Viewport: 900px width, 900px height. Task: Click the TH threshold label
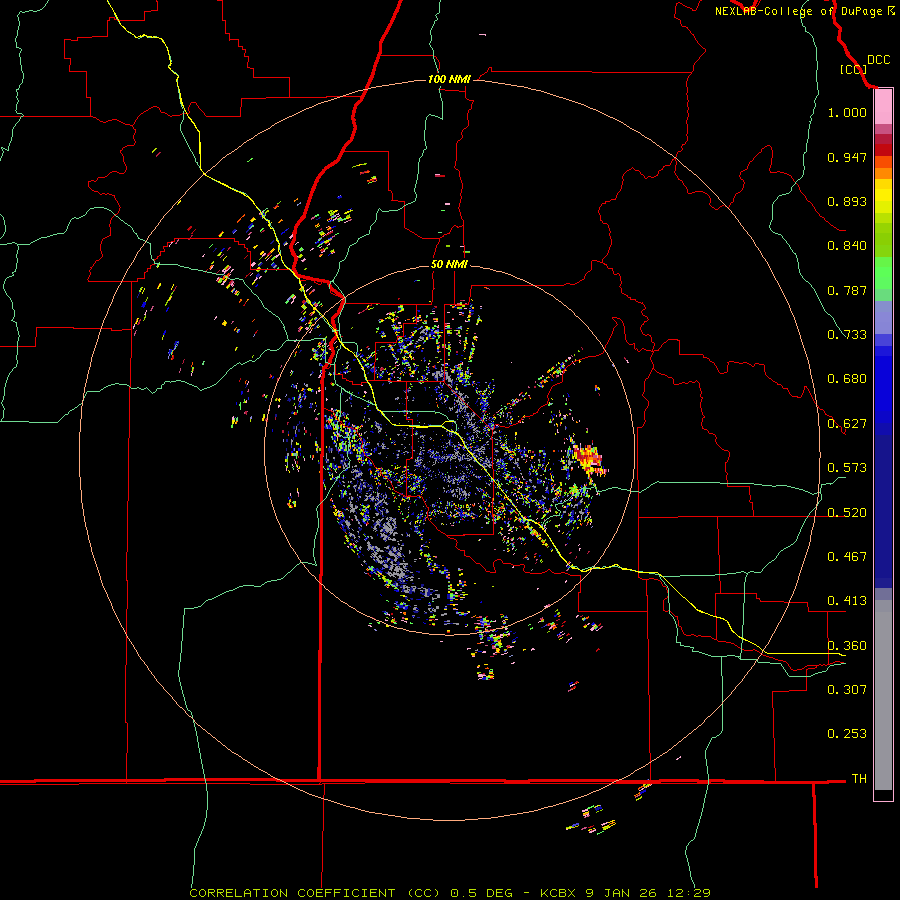tap(859, 779)
